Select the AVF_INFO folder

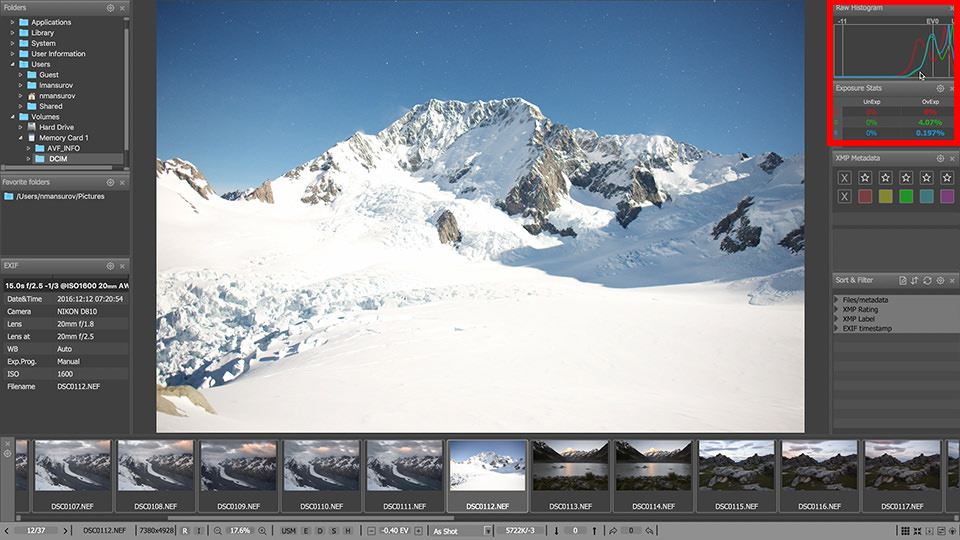coord(64,148)
